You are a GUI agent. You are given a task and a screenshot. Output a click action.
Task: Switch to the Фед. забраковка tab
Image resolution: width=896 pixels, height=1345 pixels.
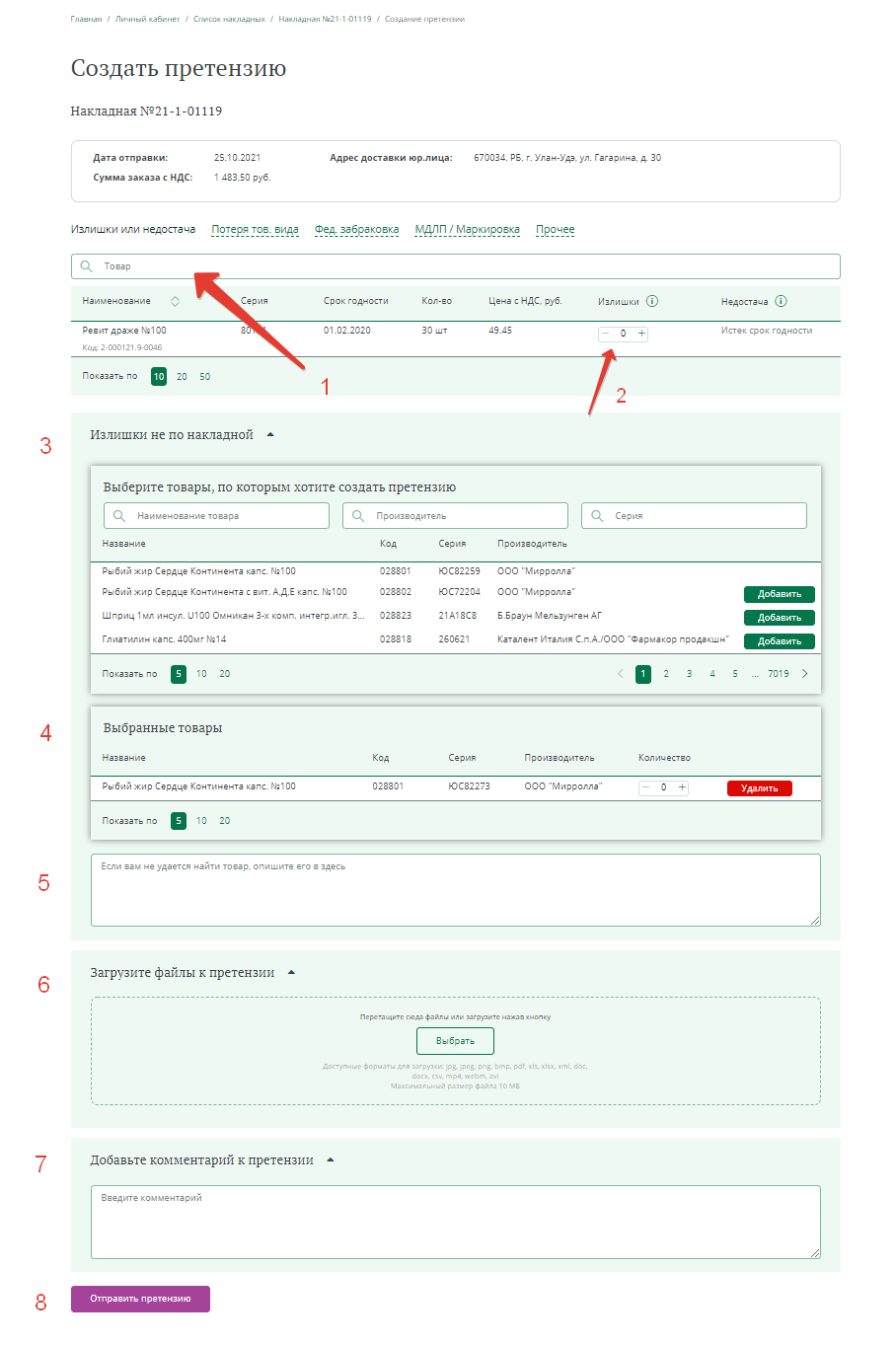point(356,229)
